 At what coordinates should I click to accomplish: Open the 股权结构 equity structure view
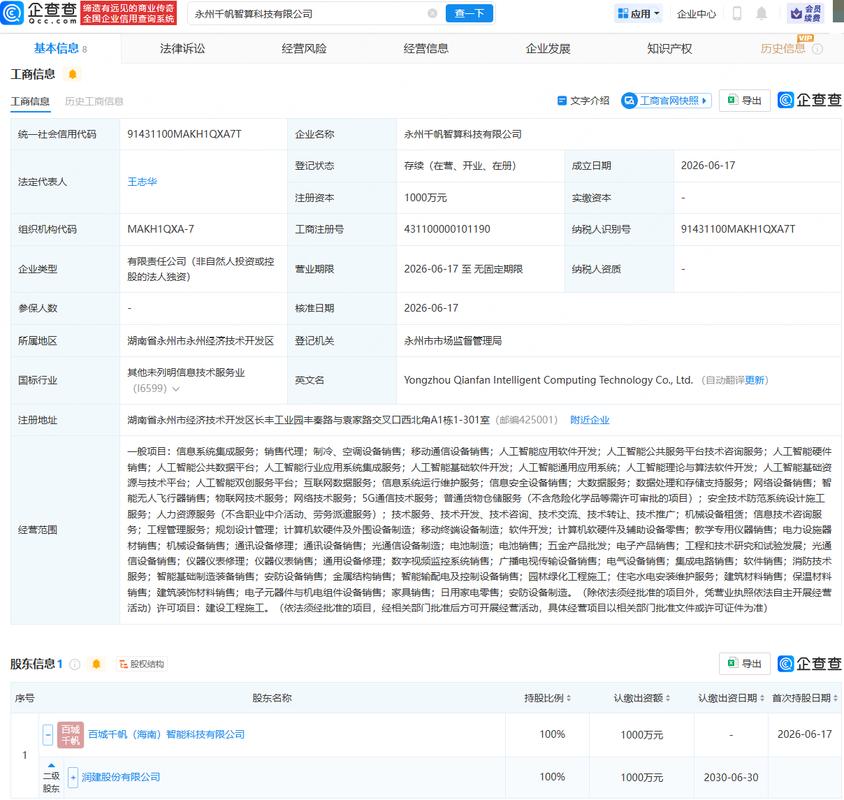pos(142,664)
